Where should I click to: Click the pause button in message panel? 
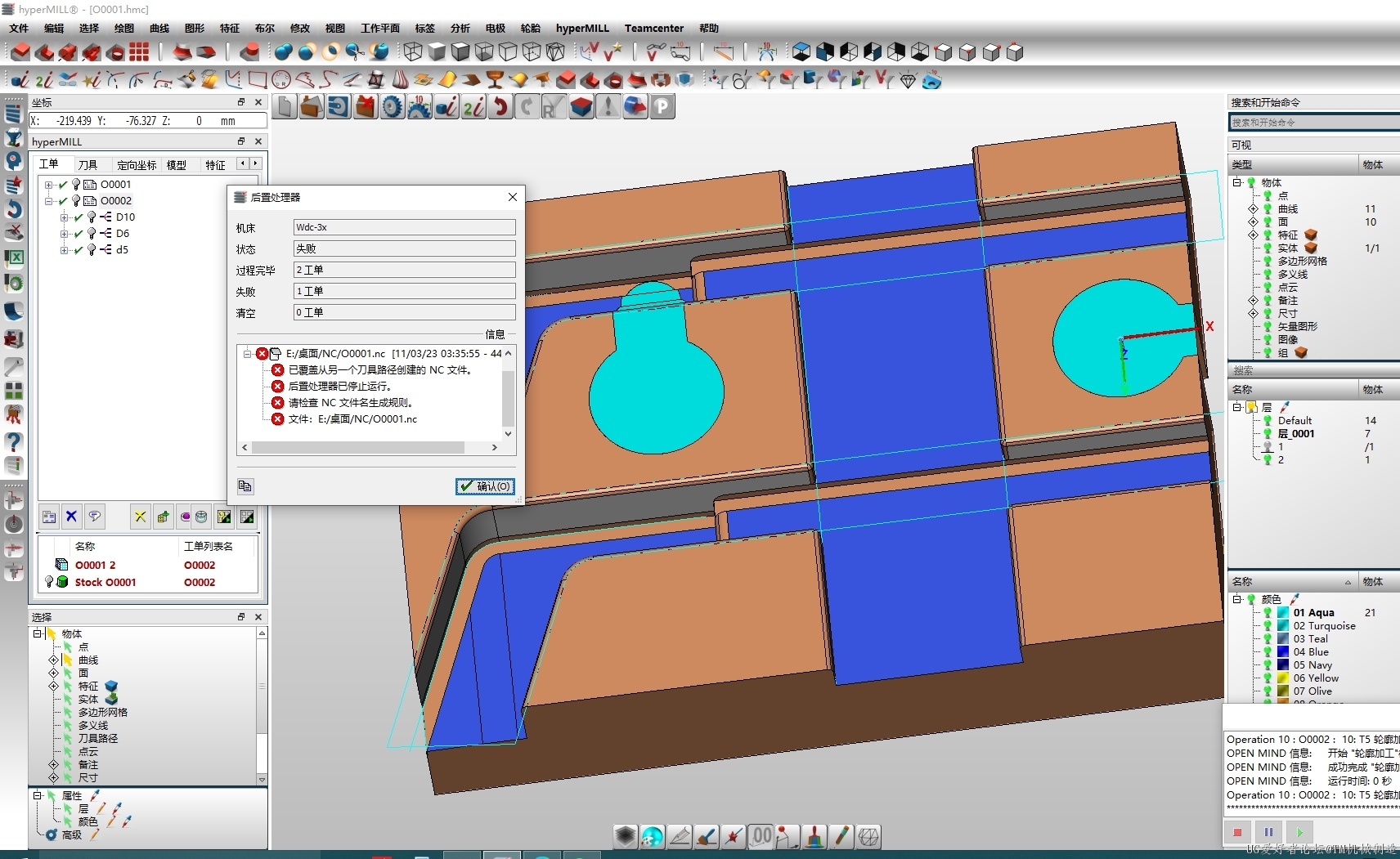click(1268, 832)
